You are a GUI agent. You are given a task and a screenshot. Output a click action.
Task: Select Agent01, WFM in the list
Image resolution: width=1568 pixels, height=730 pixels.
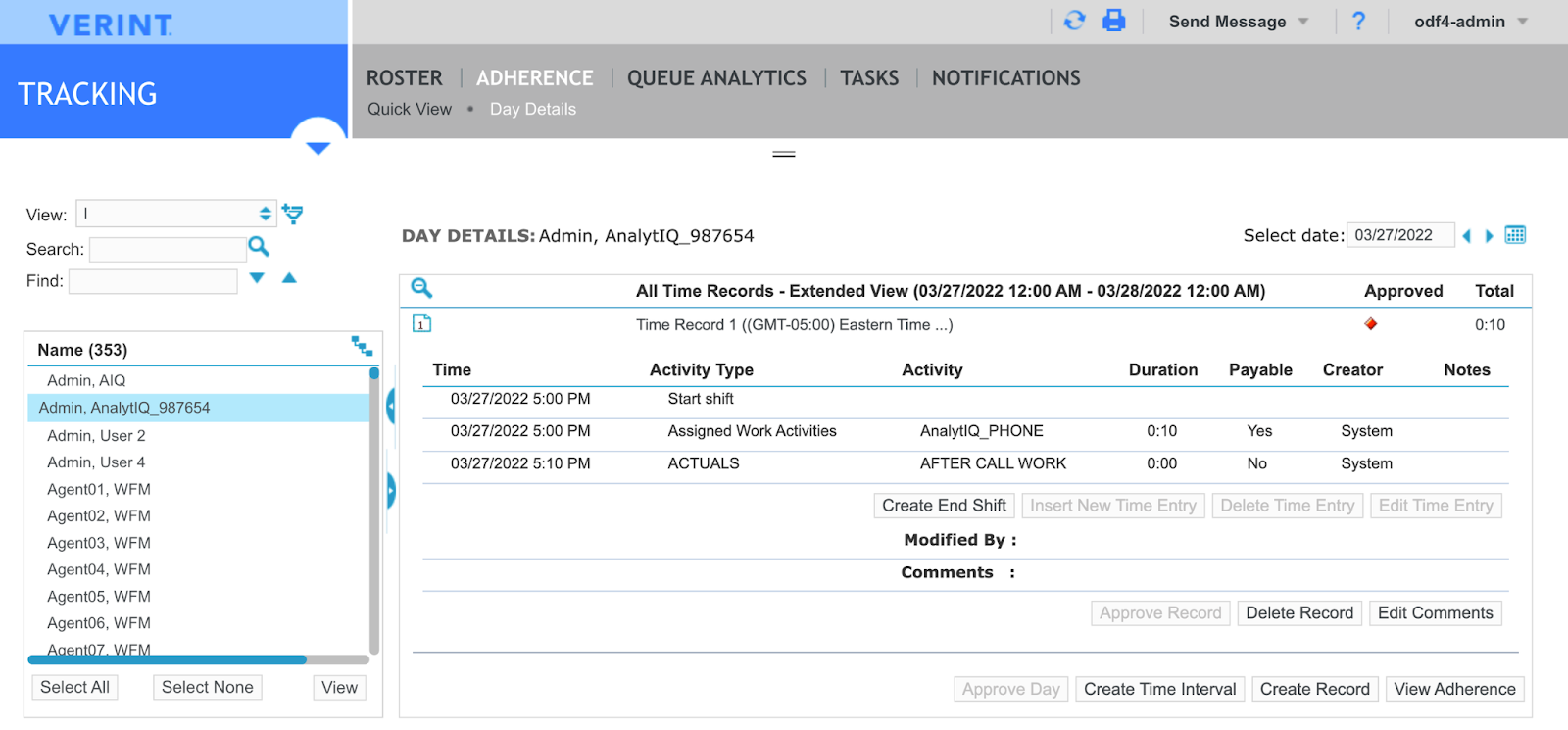pos(99,489)
